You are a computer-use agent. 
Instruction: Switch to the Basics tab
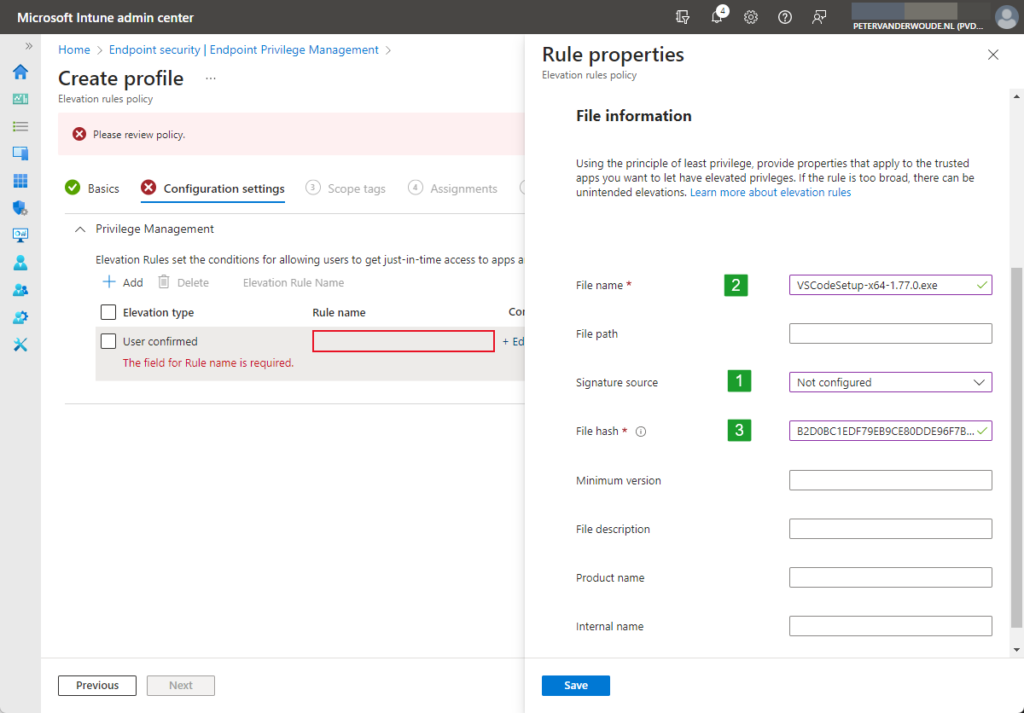coord(101,187)
